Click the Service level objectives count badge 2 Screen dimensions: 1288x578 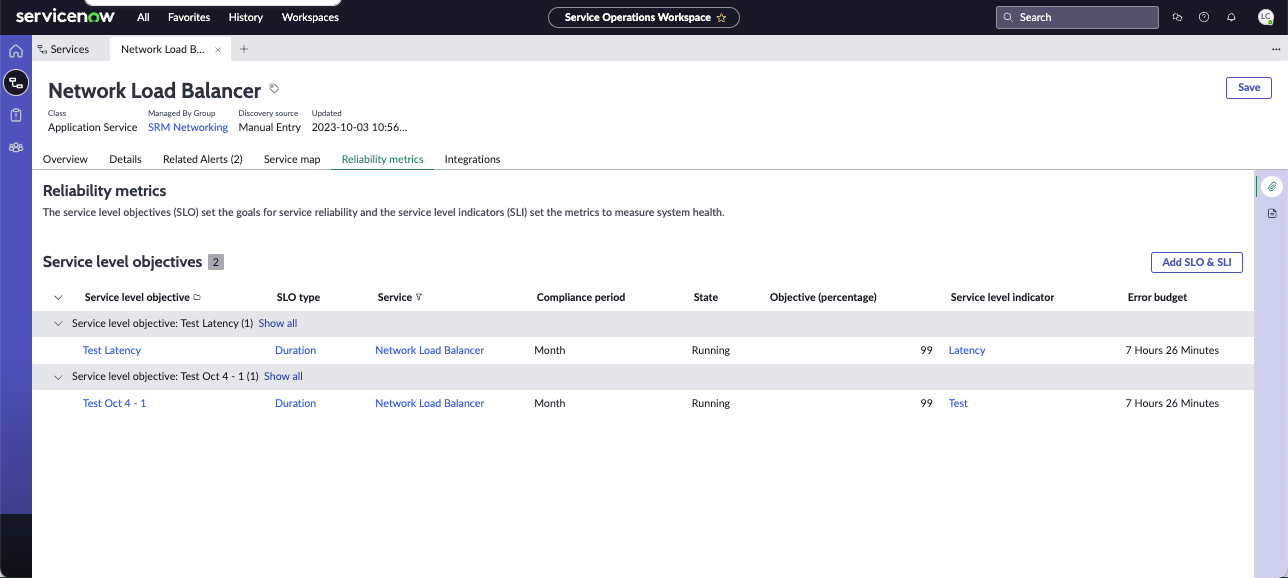216,262
